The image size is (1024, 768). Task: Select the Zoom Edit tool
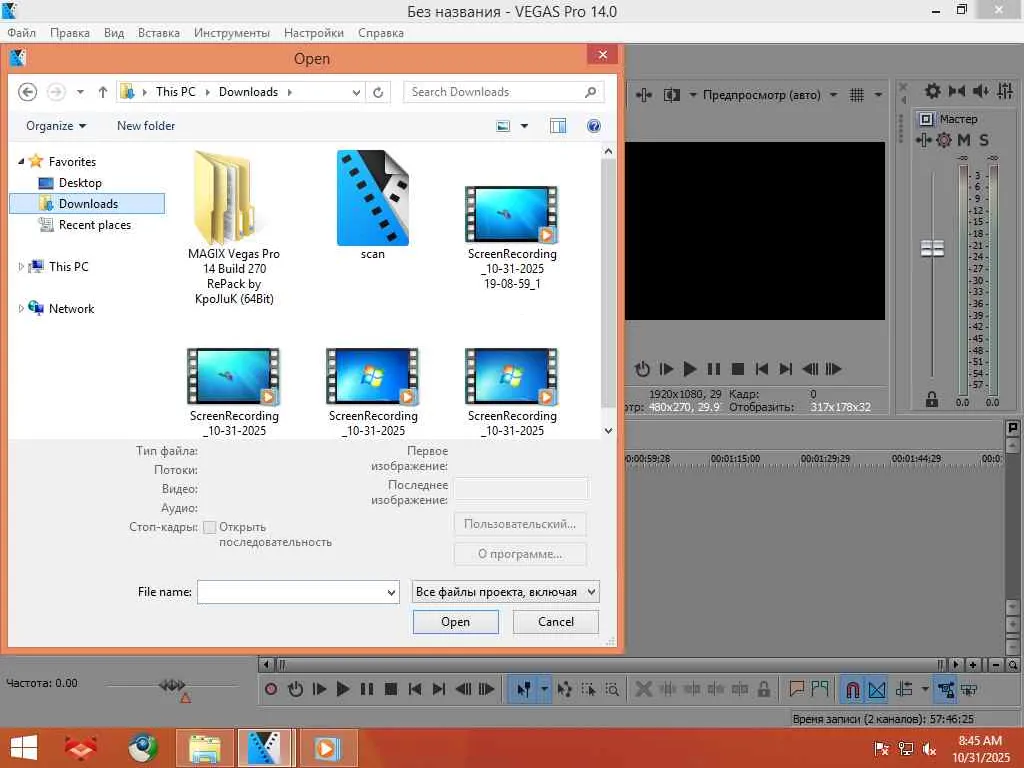point(612,689)
